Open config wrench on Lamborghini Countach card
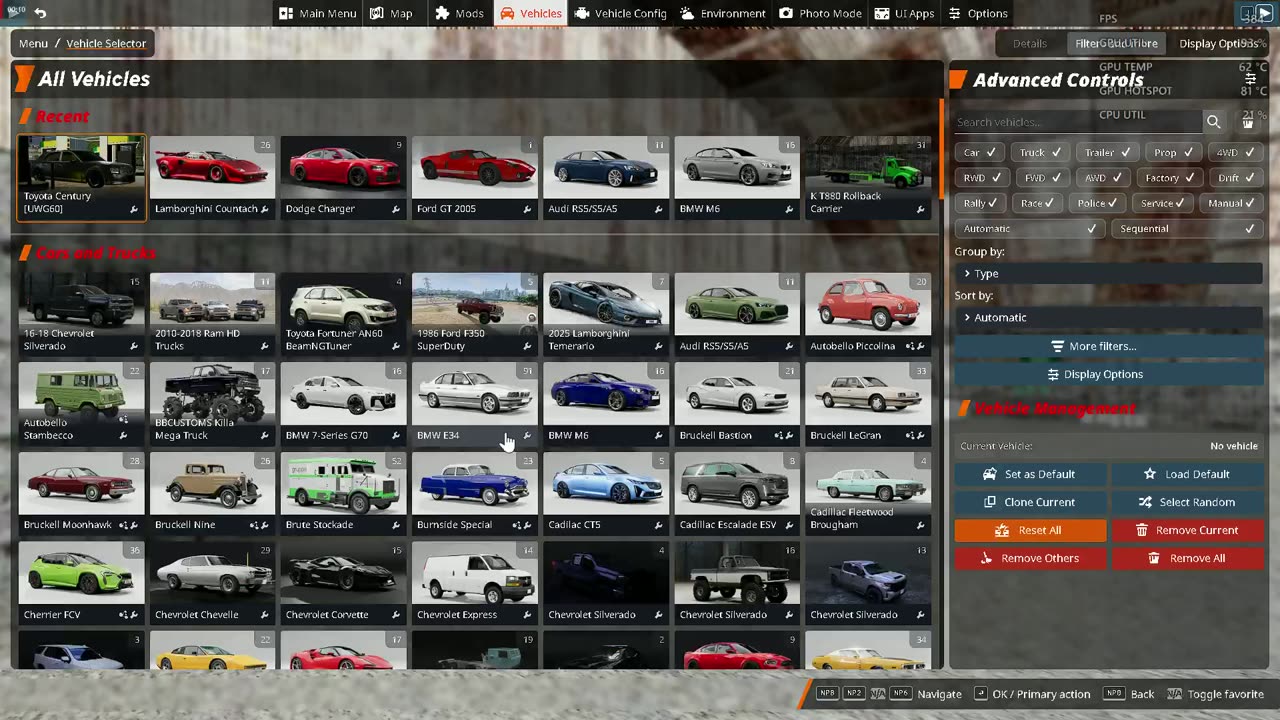Image resolution: width=1280 pixels, height=720 pixels. [264, 209]
